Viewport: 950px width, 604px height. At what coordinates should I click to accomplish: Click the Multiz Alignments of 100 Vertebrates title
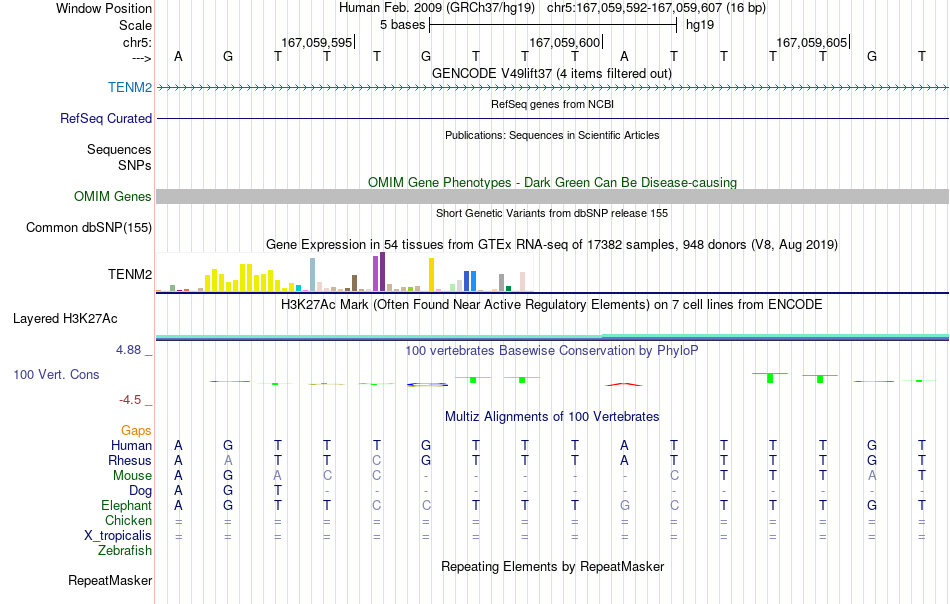pos(552,416)
